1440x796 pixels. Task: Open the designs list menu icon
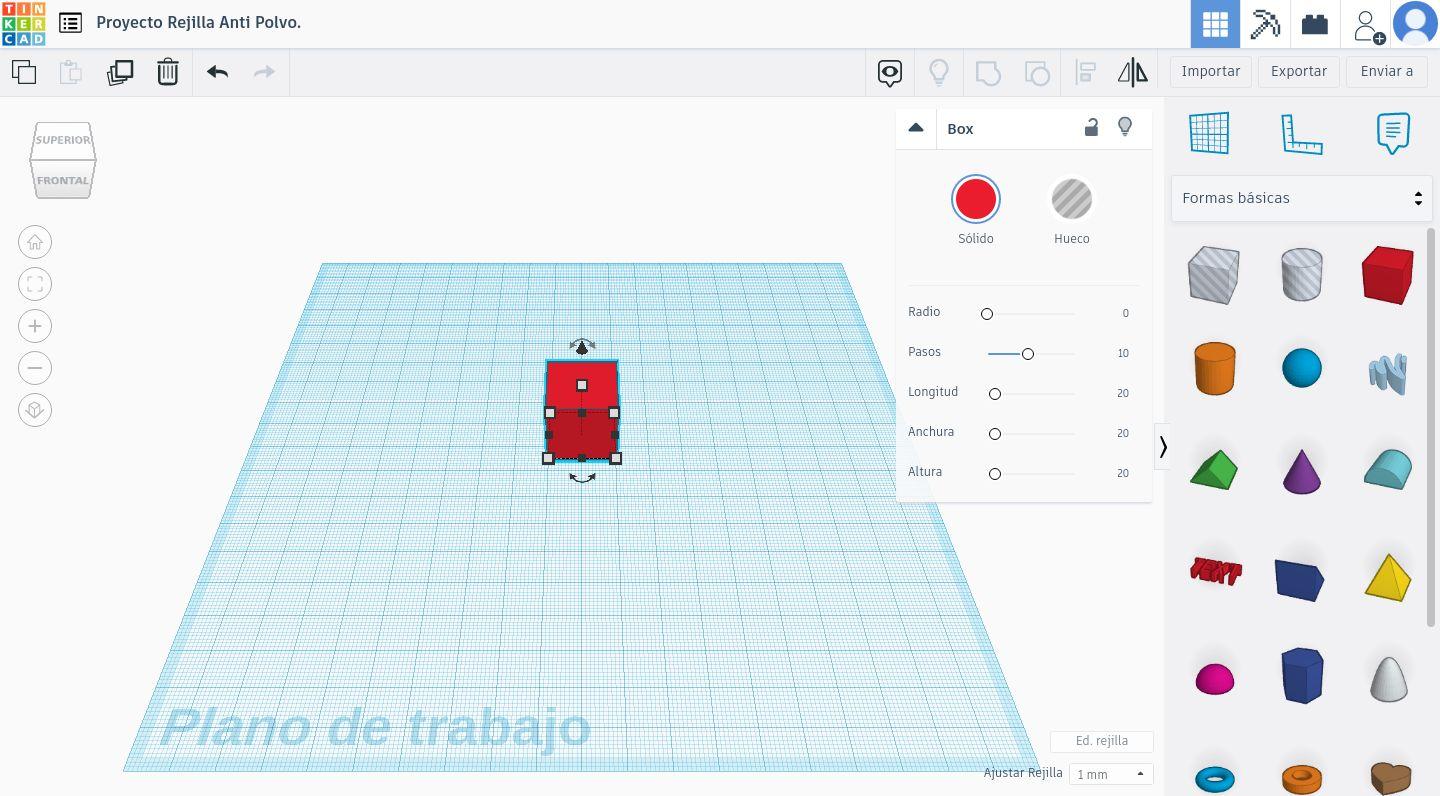pos(70,23)
